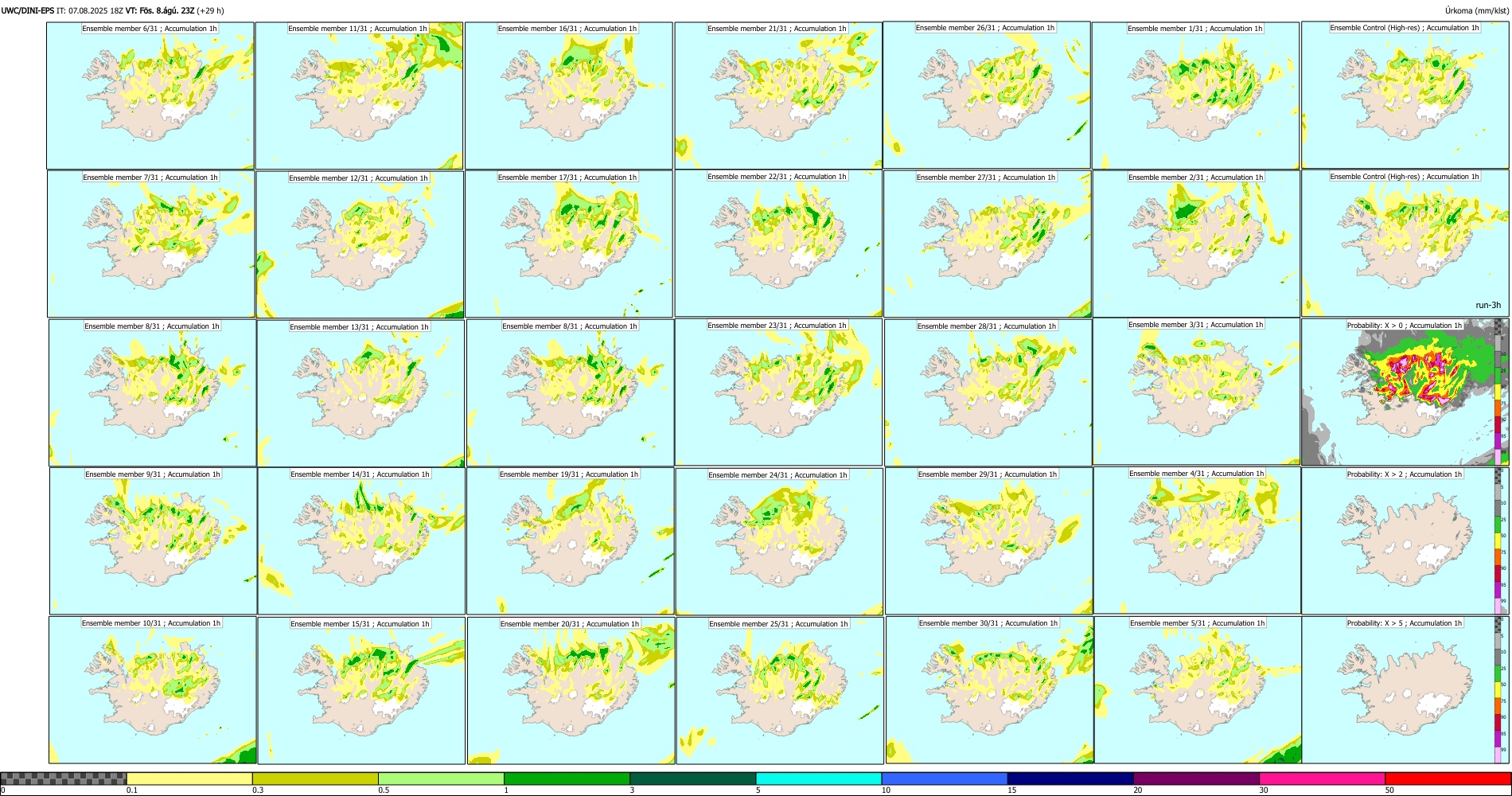The image size is (1512, 796).
Task: Select the Ensemble member 26/31 map
Action: pos(987,95)
